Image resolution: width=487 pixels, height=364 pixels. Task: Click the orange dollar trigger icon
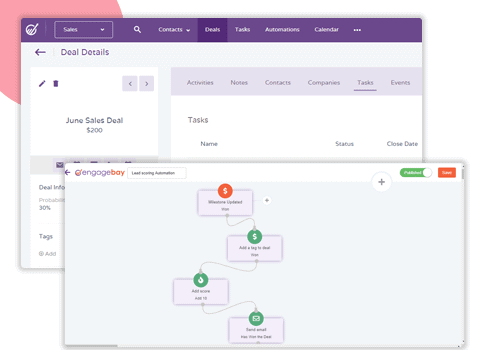click(225, 191)
